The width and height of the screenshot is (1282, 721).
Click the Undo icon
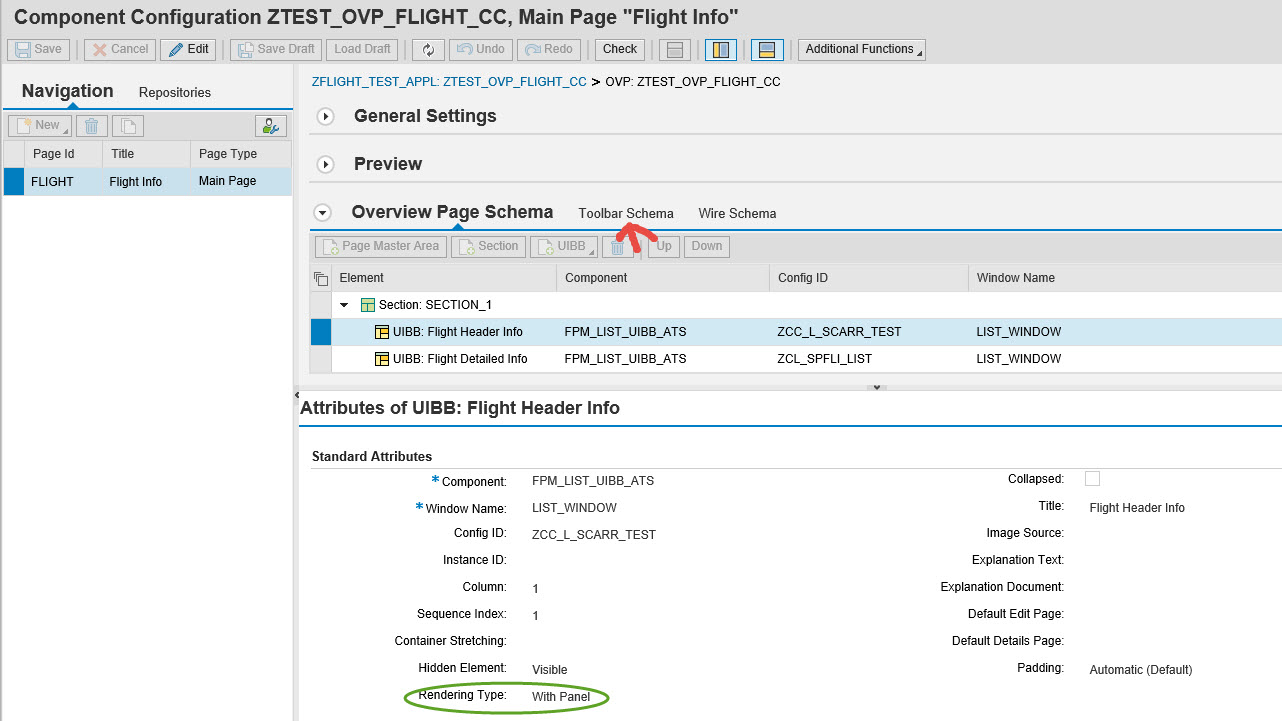(480, 49)
